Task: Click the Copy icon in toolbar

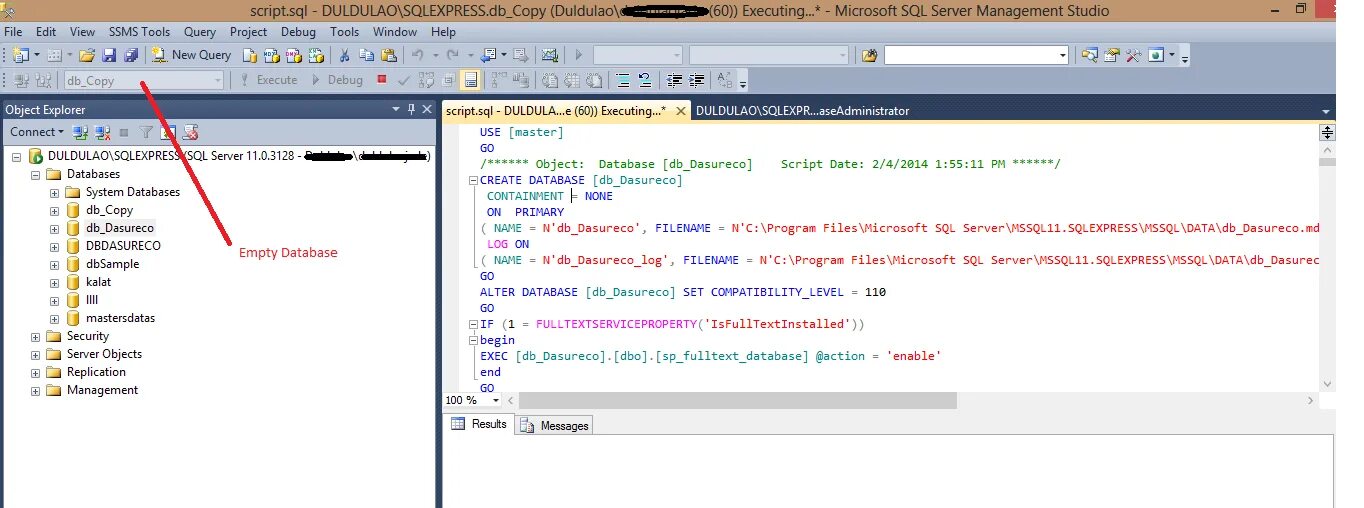Action: [x=366, y=55]
